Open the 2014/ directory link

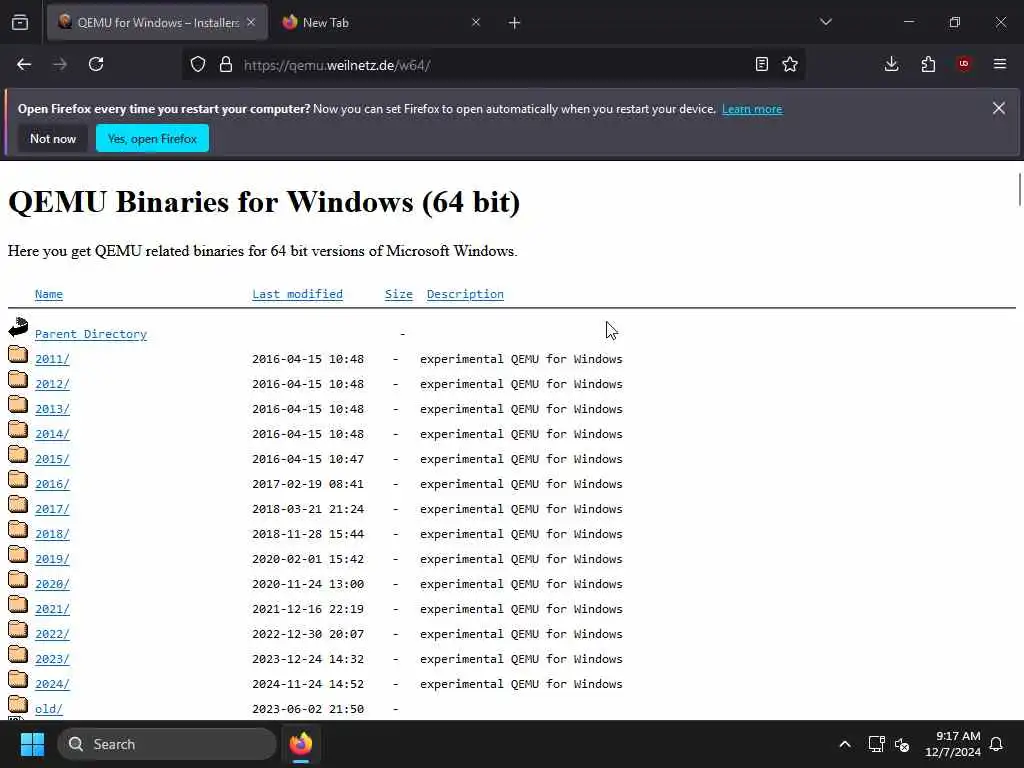[x=52, y=434]
